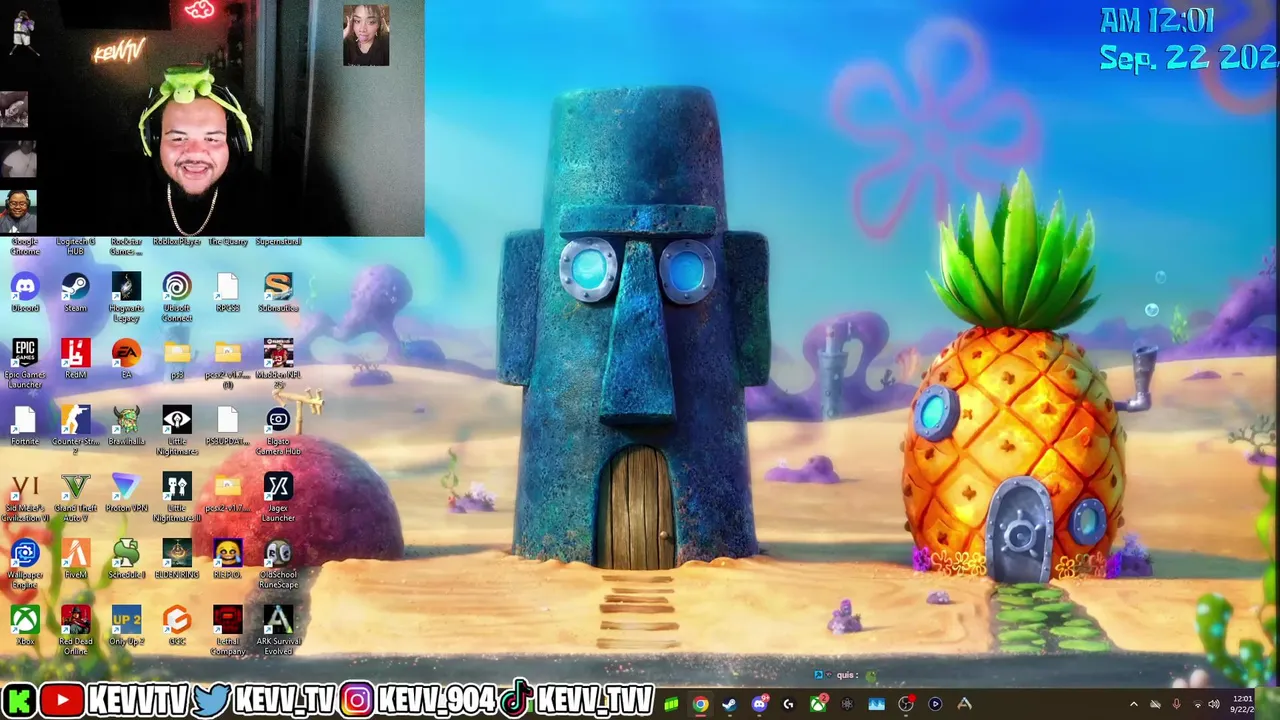This screenshot has height=720, width=1280.
Task: Show hidden system tray icons
Action: pyautogui.click(x=1133, y=704)
